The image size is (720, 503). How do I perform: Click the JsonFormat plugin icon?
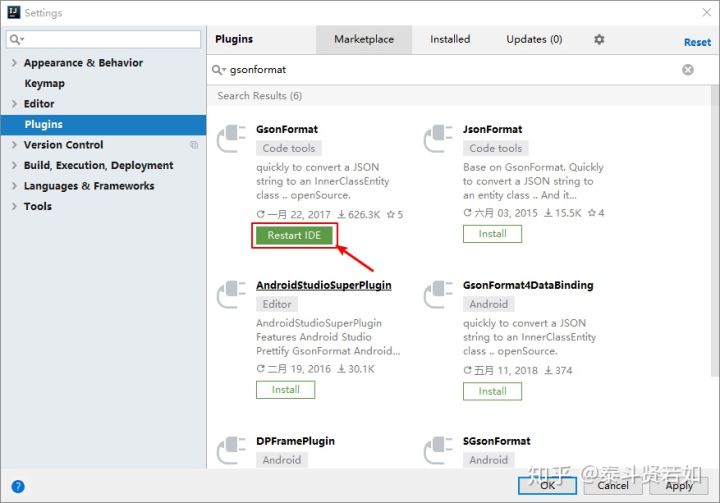(x=438, y=138)
